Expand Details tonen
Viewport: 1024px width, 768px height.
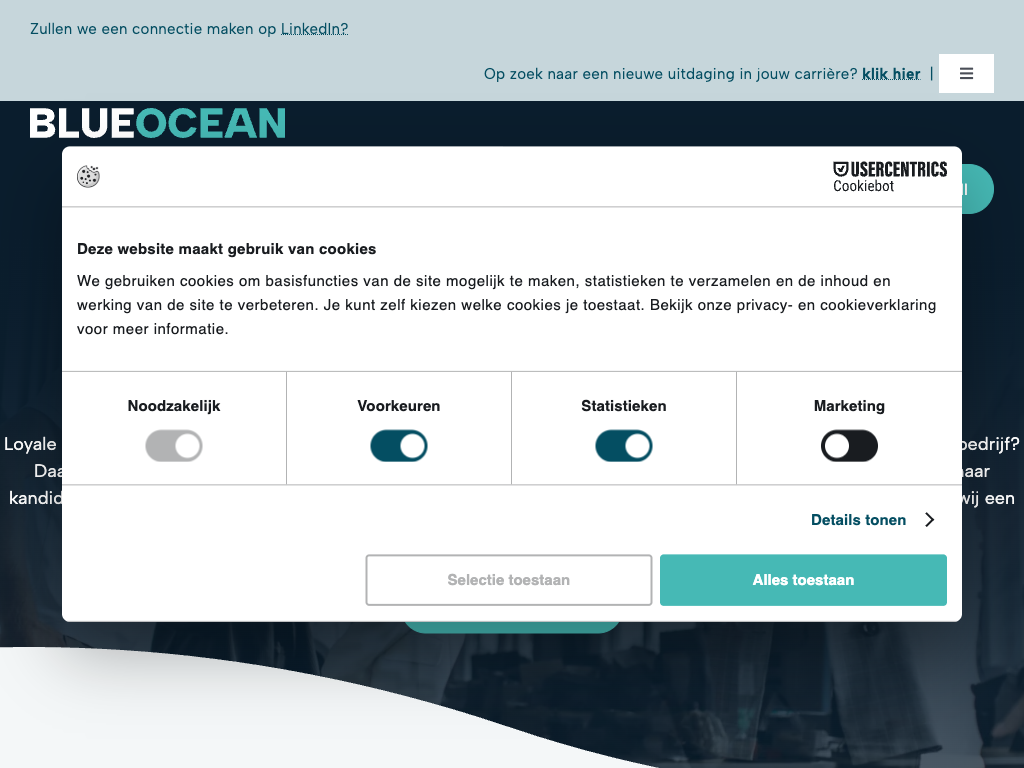(858, 520)
